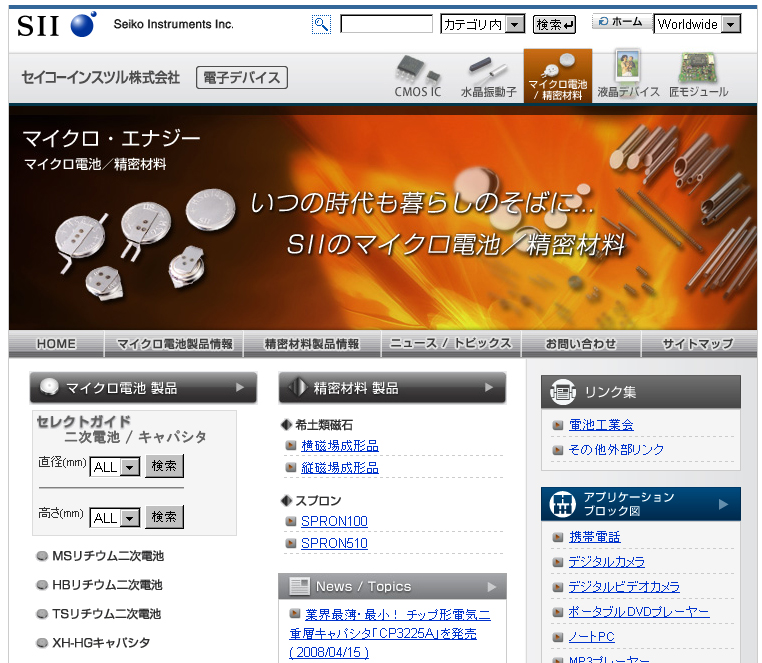
Task: Open the 縦磁場成形品 link
Action: click(x=340, y=467)
